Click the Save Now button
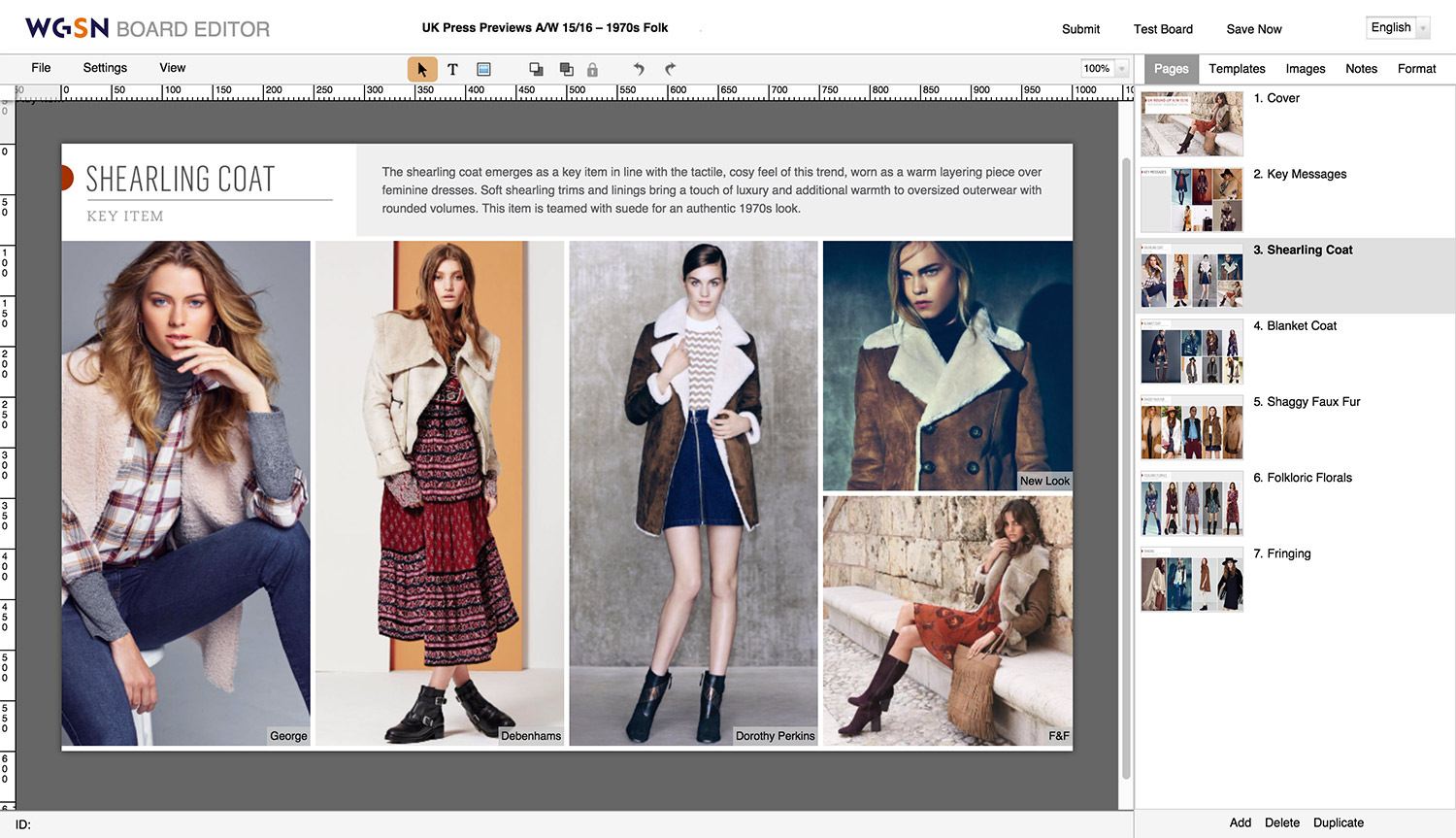 click(1253, 29)
